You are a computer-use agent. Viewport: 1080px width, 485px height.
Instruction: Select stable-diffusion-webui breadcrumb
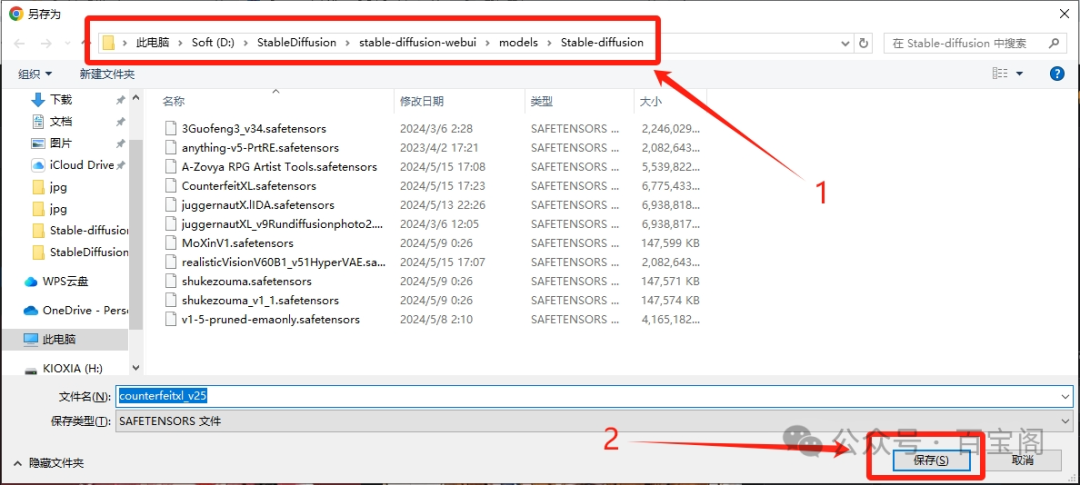418,43
